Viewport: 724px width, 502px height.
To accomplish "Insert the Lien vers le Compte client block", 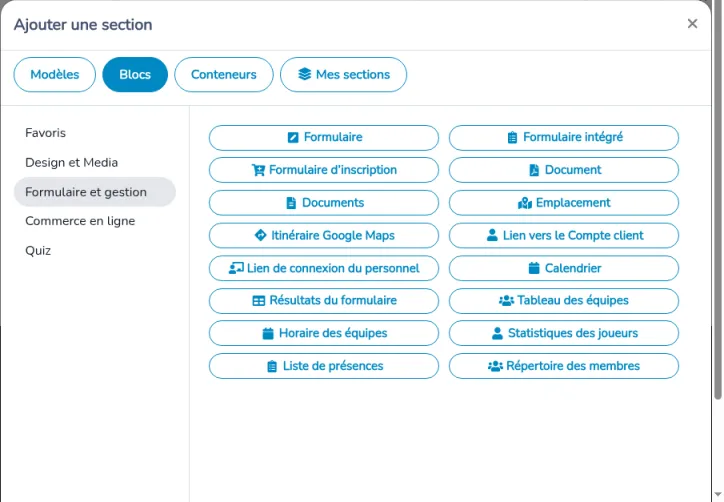I will click(564, 236).
